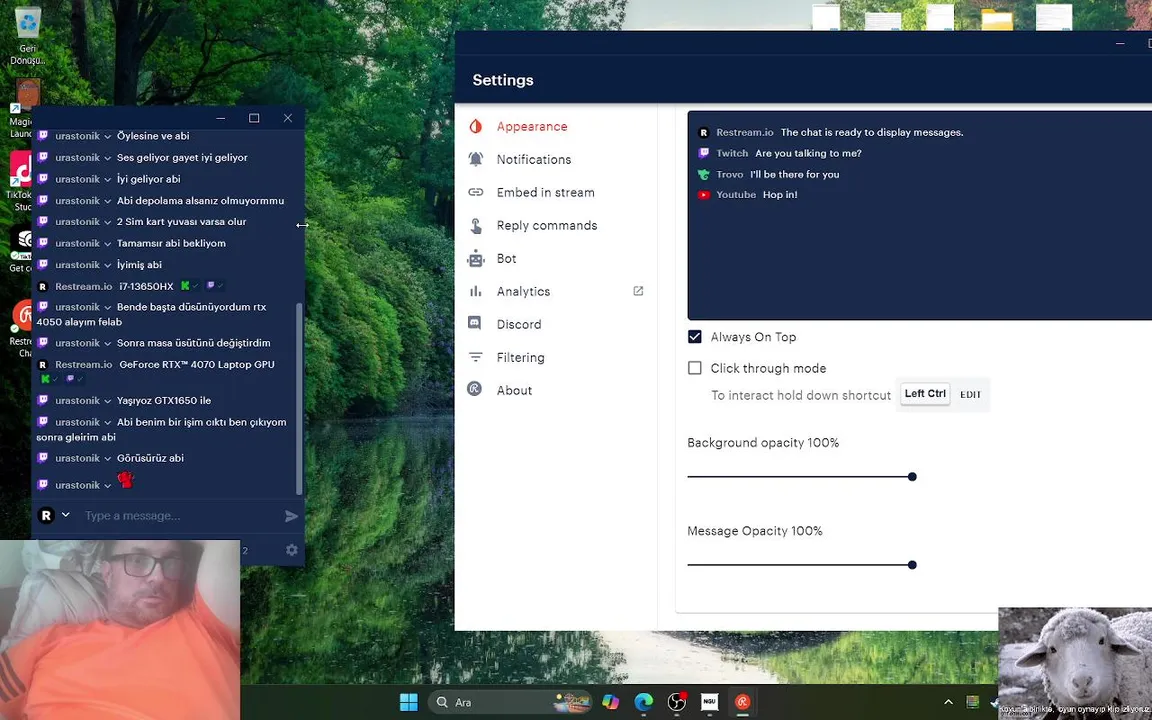
Task: Enable Click through mode checkbox
Action: pos(694,367)
